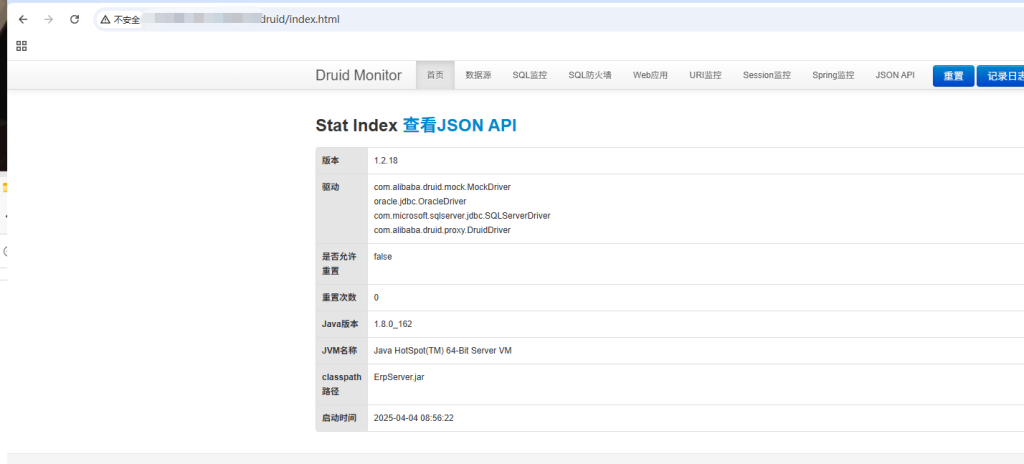Screen dimensions: 1024x464
Task: Select JSON API in the navigation bar
Action: point(895,75)
